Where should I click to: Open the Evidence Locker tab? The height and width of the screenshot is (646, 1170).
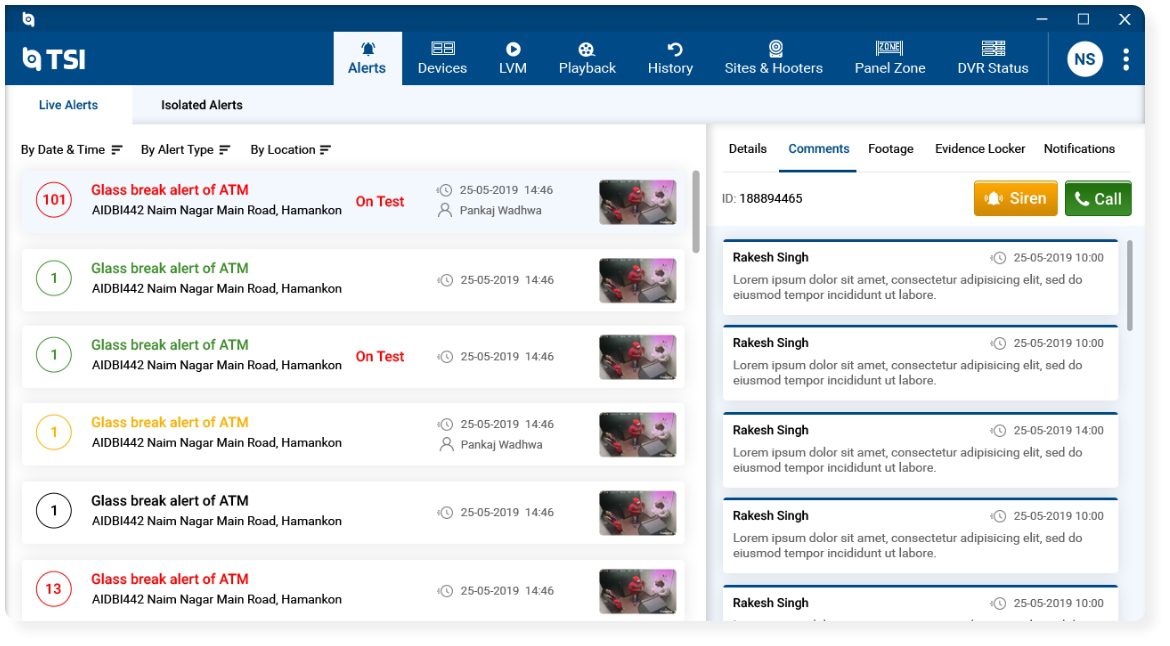point(980,149)
